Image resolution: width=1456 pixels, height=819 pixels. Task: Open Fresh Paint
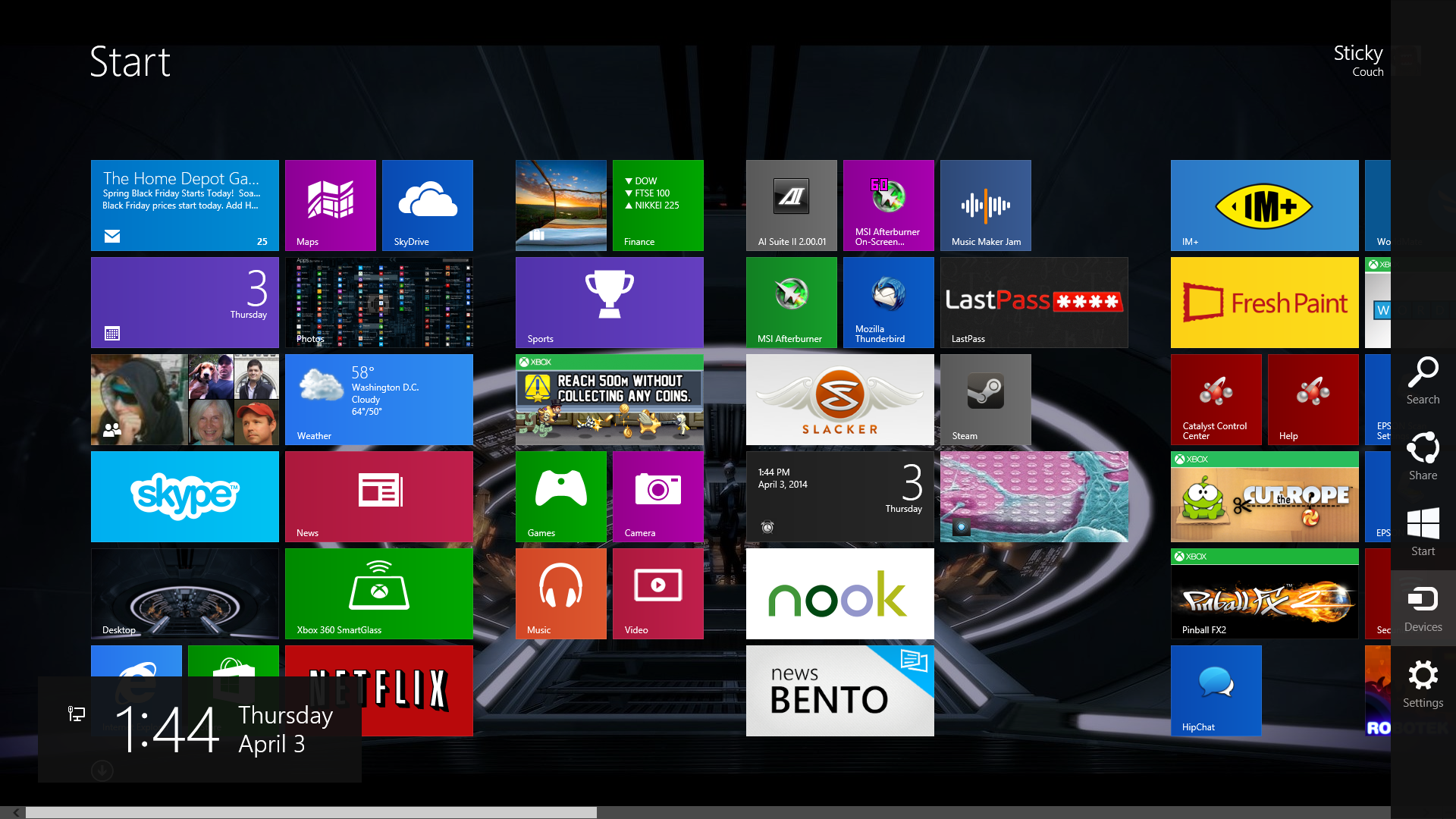pyautogui.click(x=1263, y=302)
